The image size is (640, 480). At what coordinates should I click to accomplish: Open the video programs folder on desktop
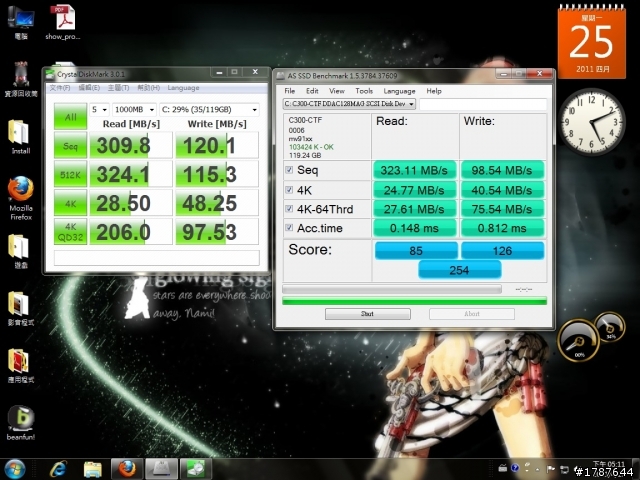click(x=21, y=307)
